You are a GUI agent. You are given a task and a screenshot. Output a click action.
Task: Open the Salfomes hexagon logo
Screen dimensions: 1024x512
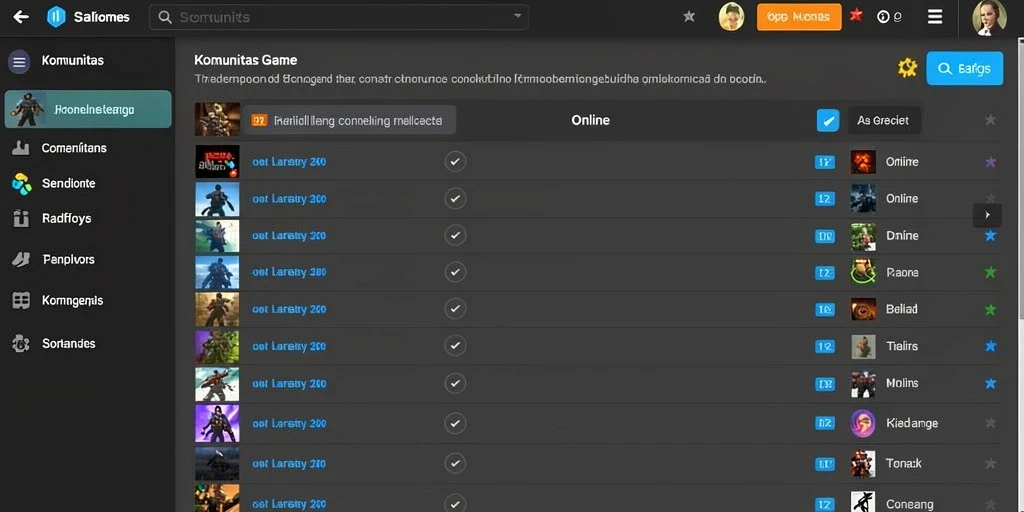pyautogui.click(x=56, y=17)
